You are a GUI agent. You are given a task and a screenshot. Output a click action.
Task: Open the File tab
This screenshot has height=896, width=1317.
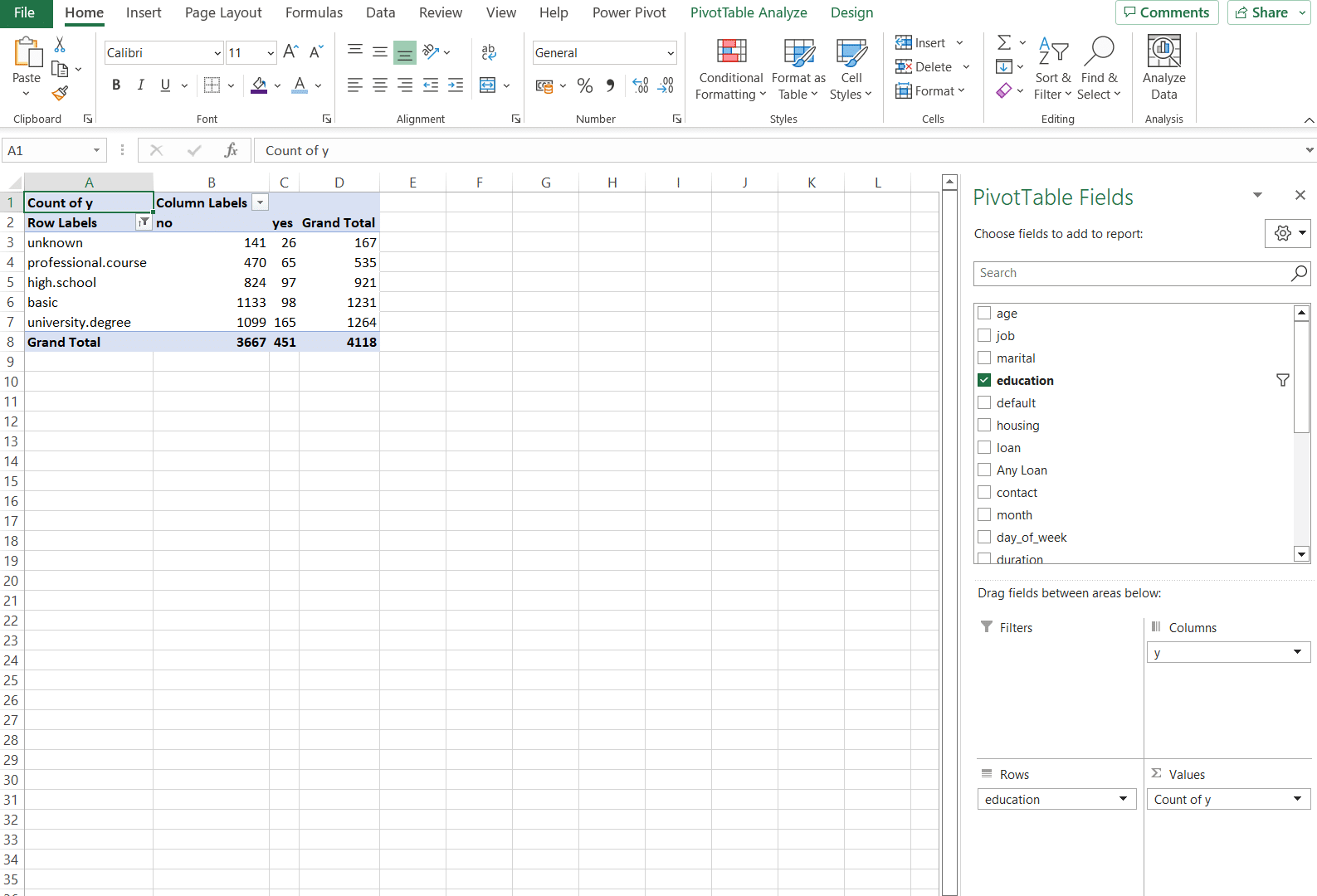pyautogui.click(x=25, y=12)
